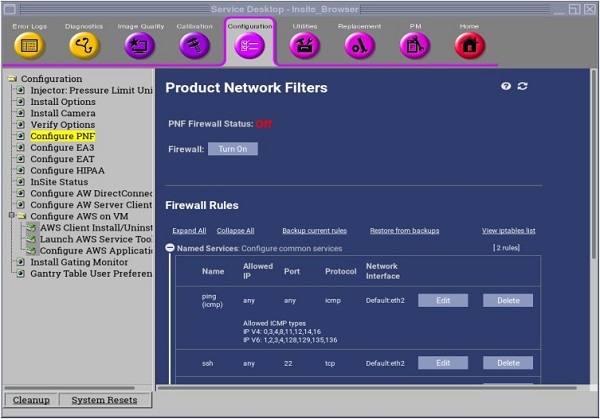Open the Diagnostics stethoscope icon

coord(84,45)
